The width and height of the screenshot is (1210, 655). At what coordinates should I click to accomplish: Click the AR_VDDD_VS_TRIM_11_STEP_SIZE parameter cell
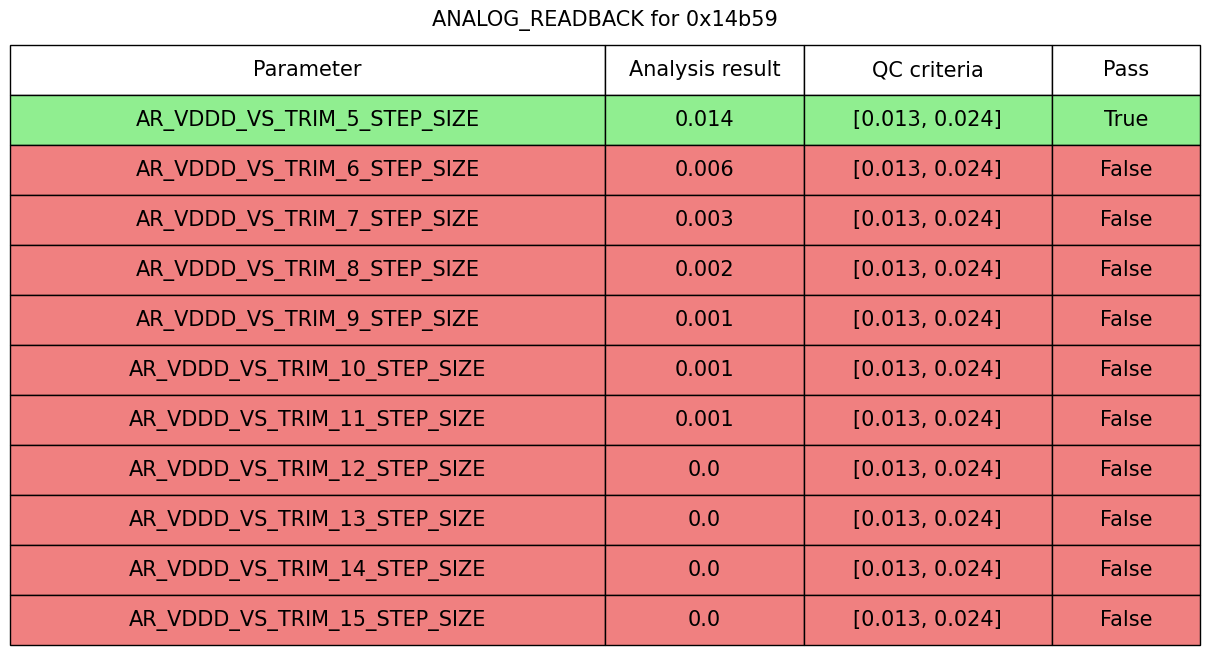click(307, 420)
